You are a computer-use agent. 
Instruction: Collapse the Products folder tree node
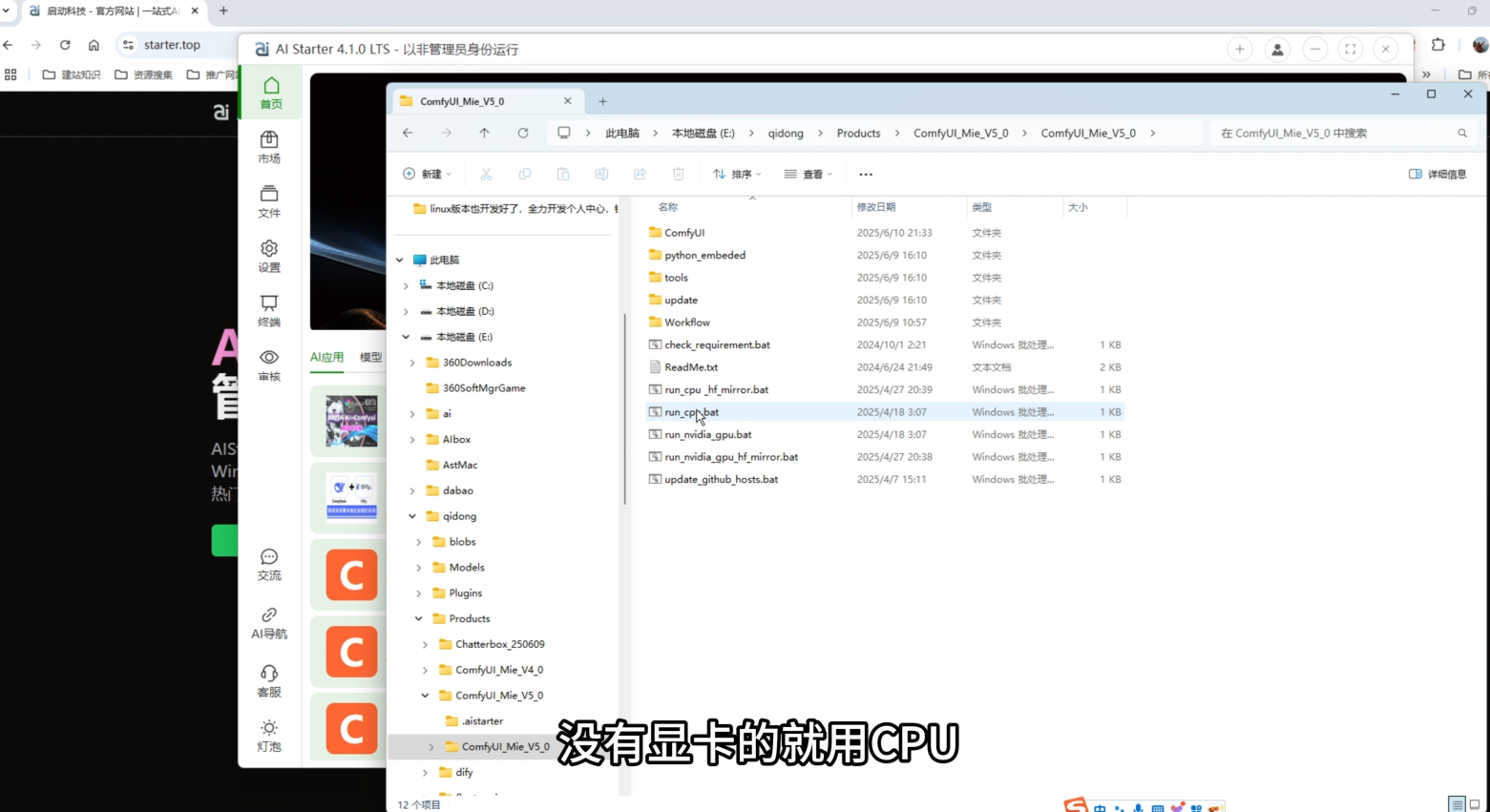coord(419,618)
